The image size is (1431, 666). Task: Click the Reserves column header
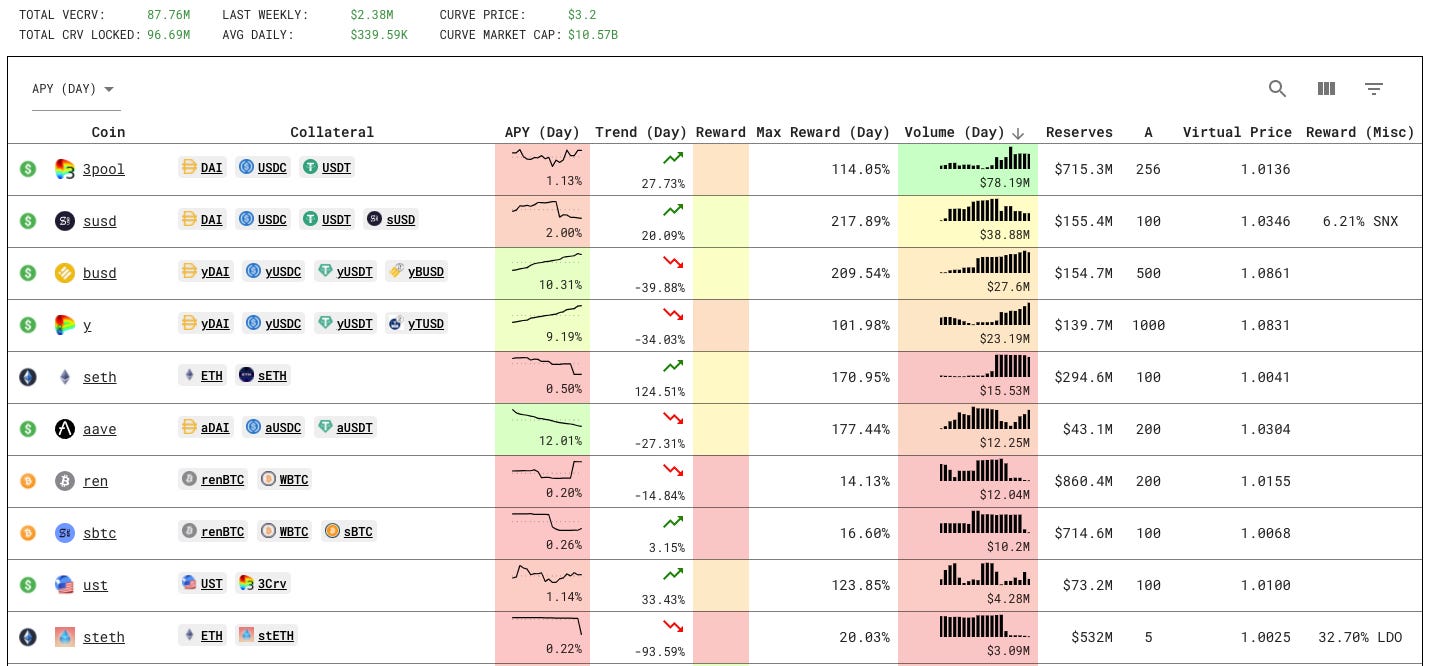point(1079,132)
